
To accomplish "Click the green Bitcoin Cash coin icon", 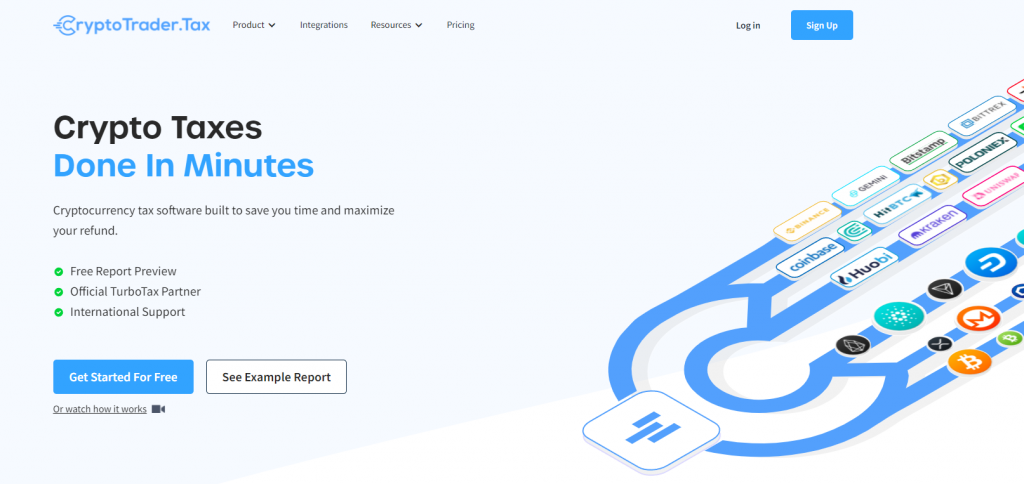I will click(1010, 338).
